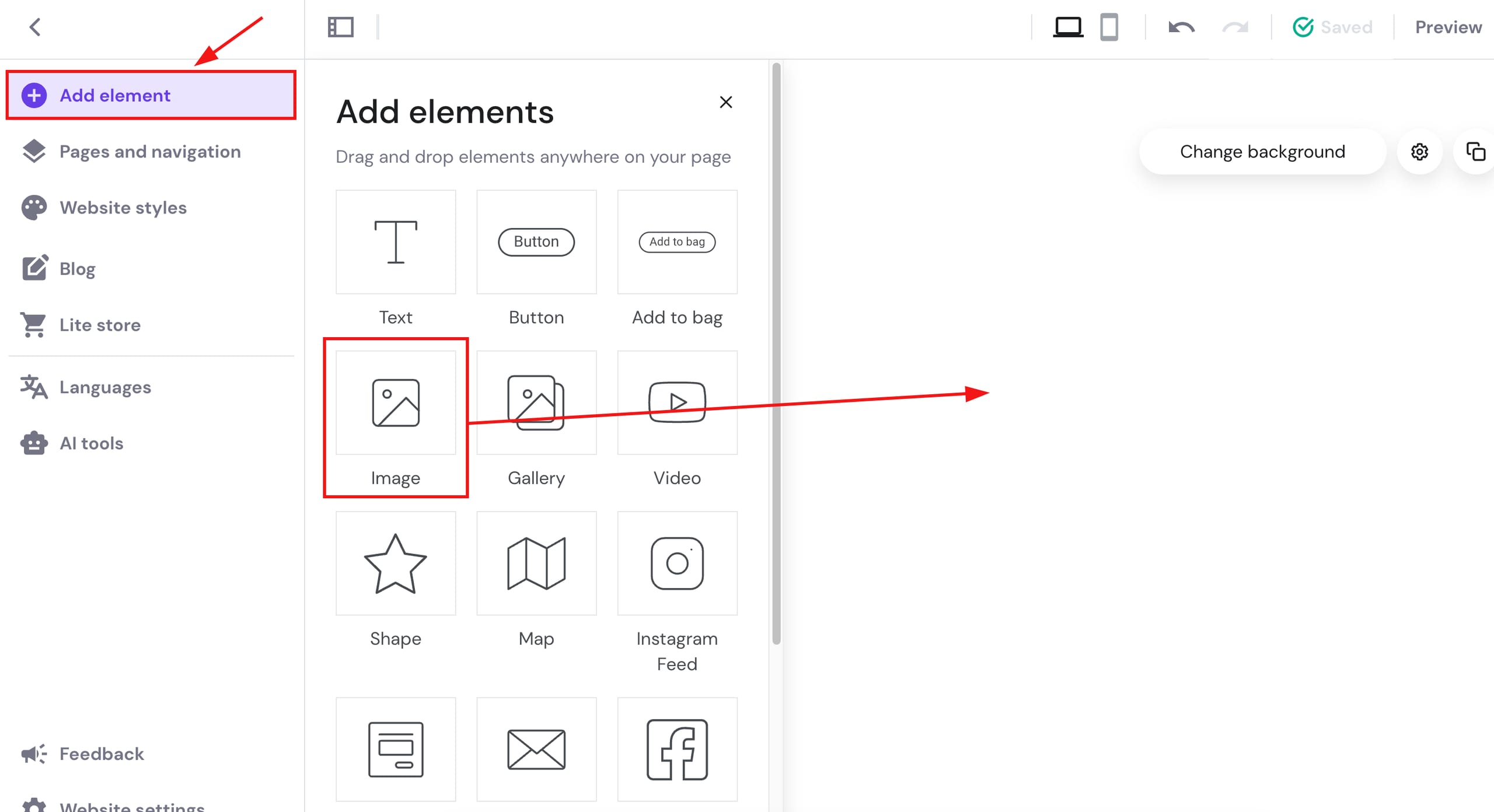Click the Preview link
The height and width of the screenshot is (812, 1494).
coord(1448,27)
